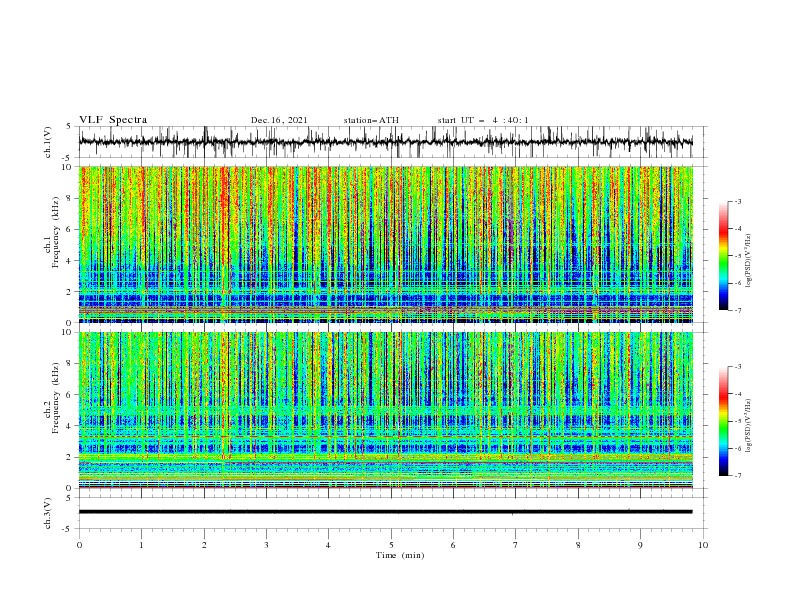Click the ch.1 spectrogram panel
This screenshot has width=792, height=612.
click(386, 244)
